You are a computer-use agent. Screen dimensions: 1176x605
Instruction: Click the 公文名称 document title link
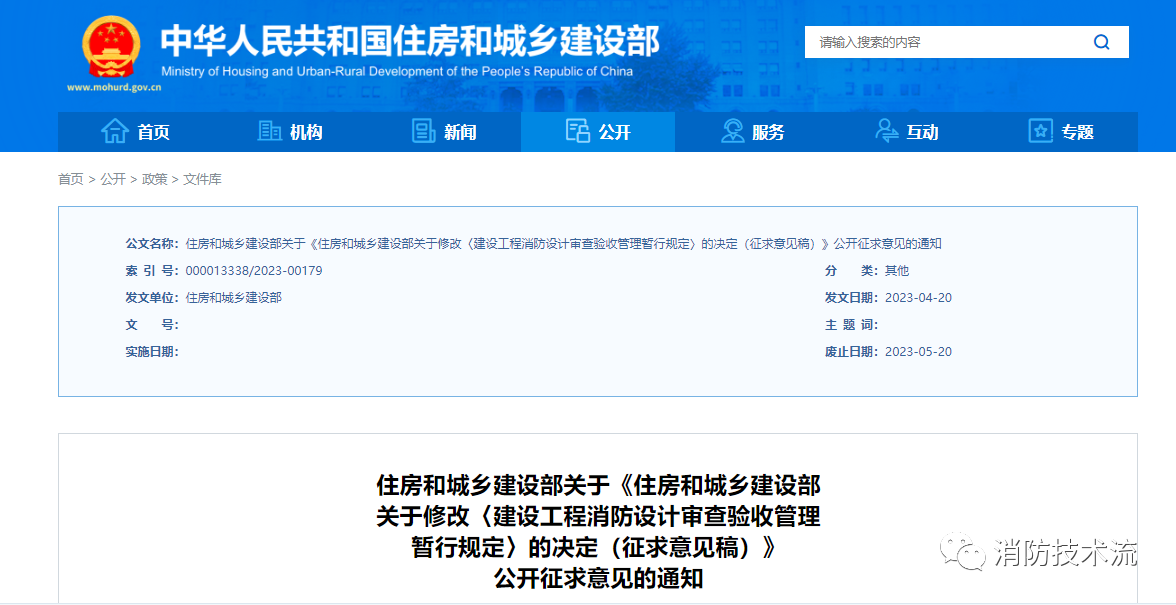coord(560,243)
